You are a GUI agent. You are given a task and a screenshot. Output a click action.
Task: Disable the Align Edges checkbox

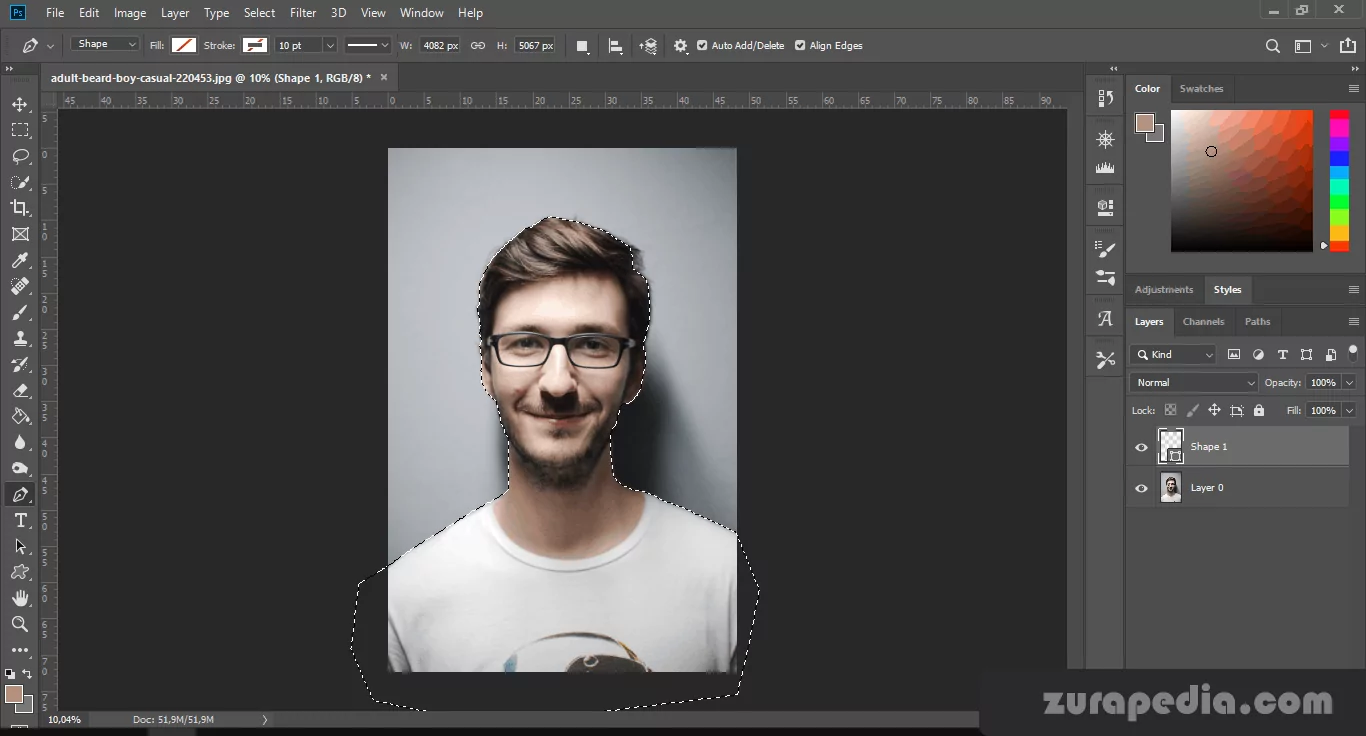pyautogui.click(x=800, y=46)
